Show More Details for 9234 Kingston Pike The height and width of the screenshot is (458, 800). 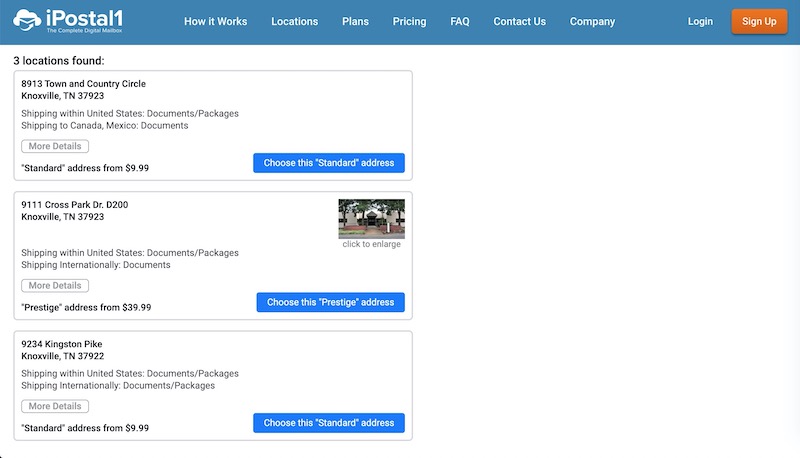click(55, 406)
